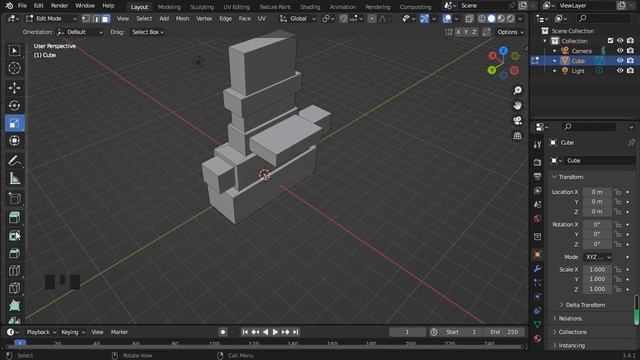Open the File menu
The width and height of the screenshot is (640, 360).
22,6
